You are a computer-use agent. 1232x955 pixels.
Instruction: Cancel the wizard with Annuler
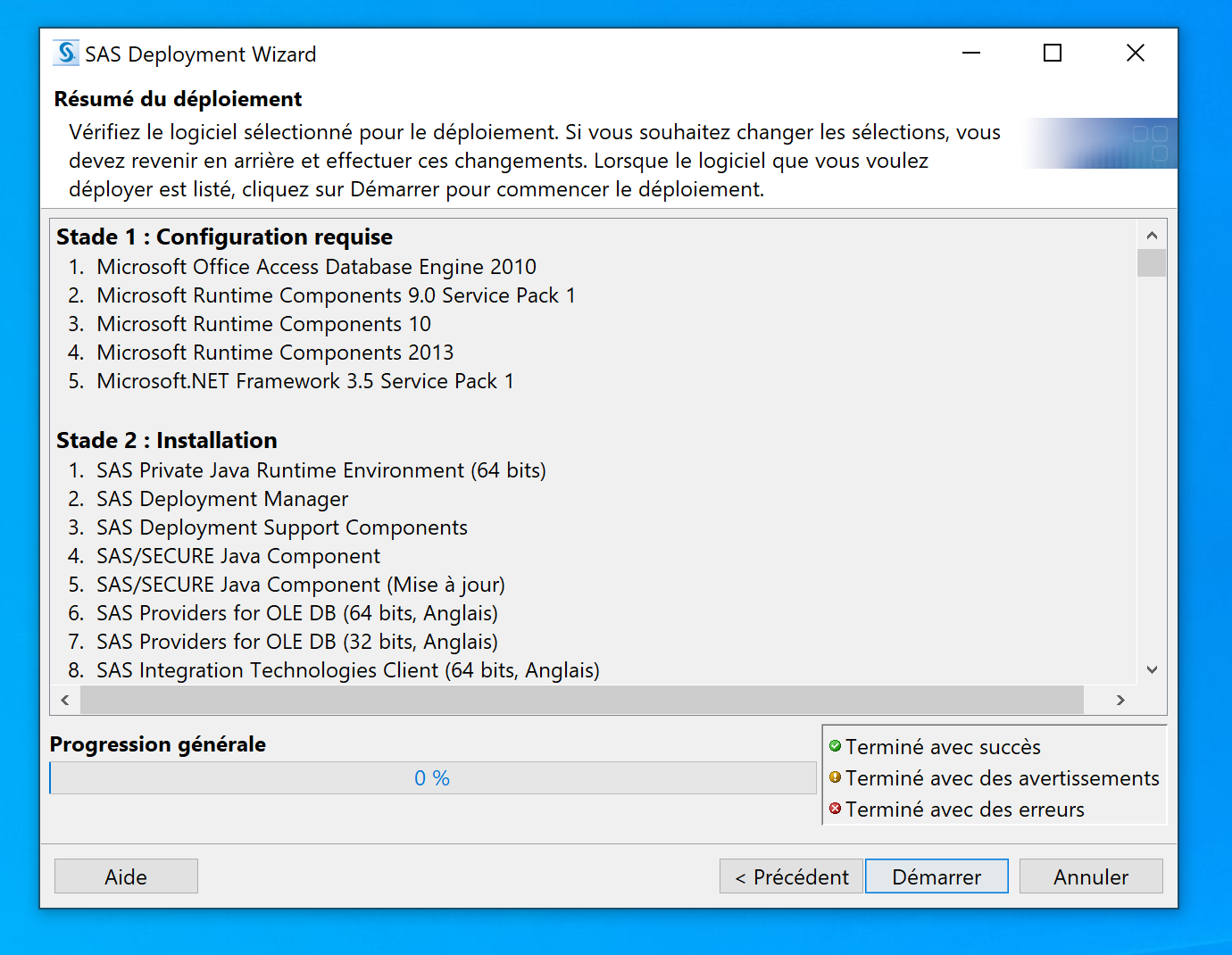tap(1090, 876)
